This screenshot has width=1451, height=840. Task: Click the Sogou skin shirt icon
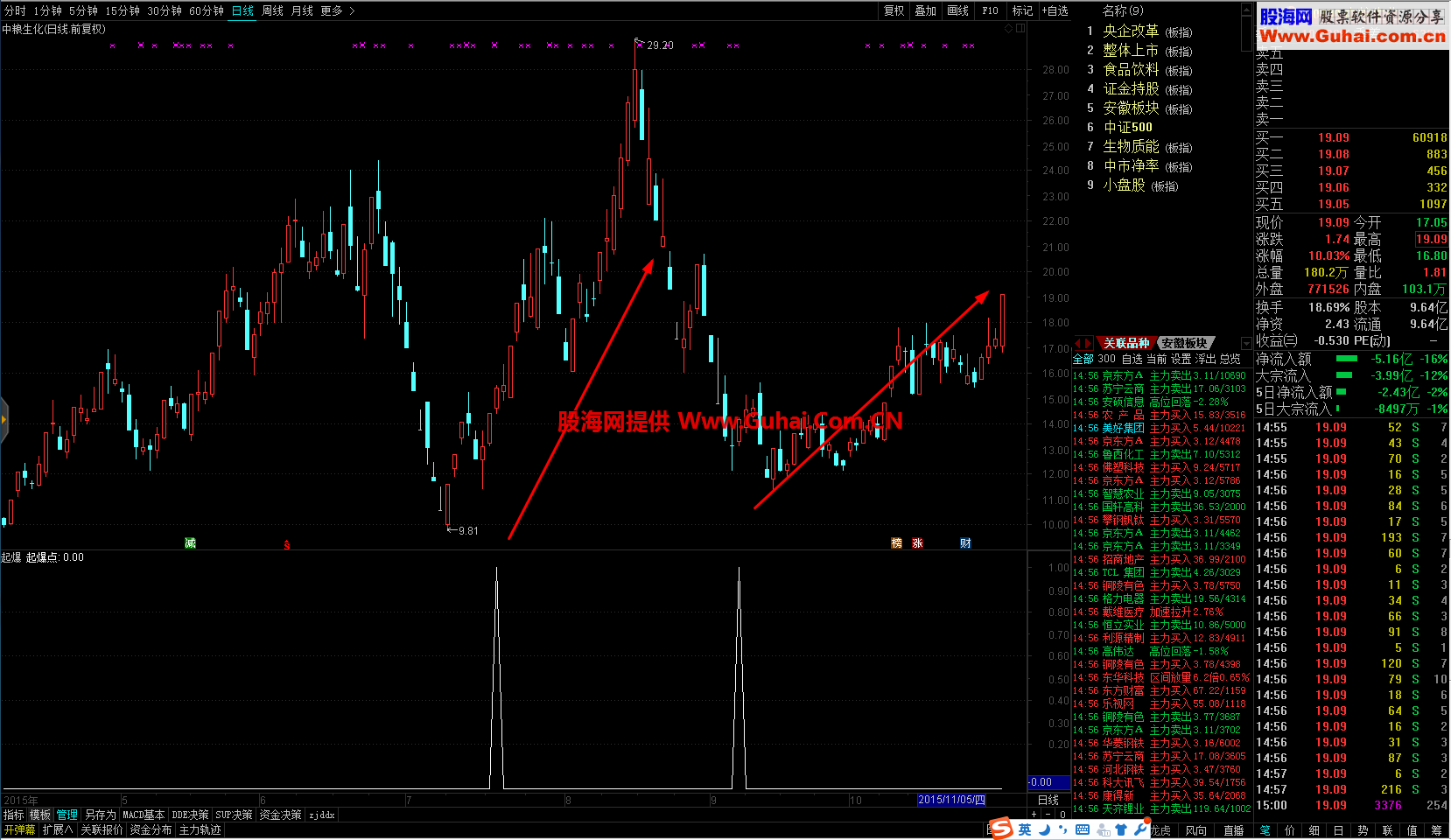point(1121,829)
